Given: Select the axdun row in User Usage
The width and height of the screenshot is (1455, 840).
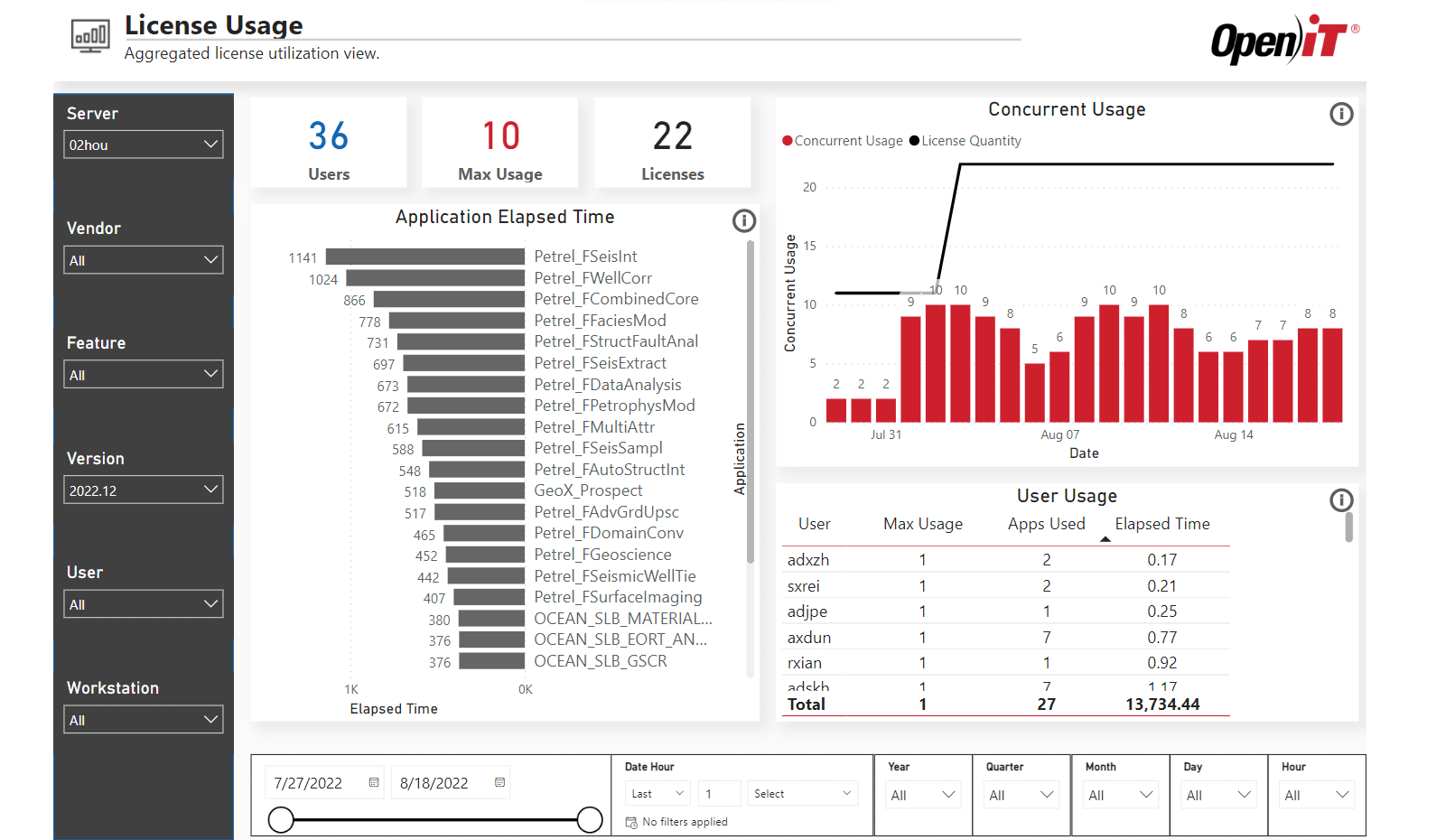Looking at the screenshot, I should pos(1005,638).
